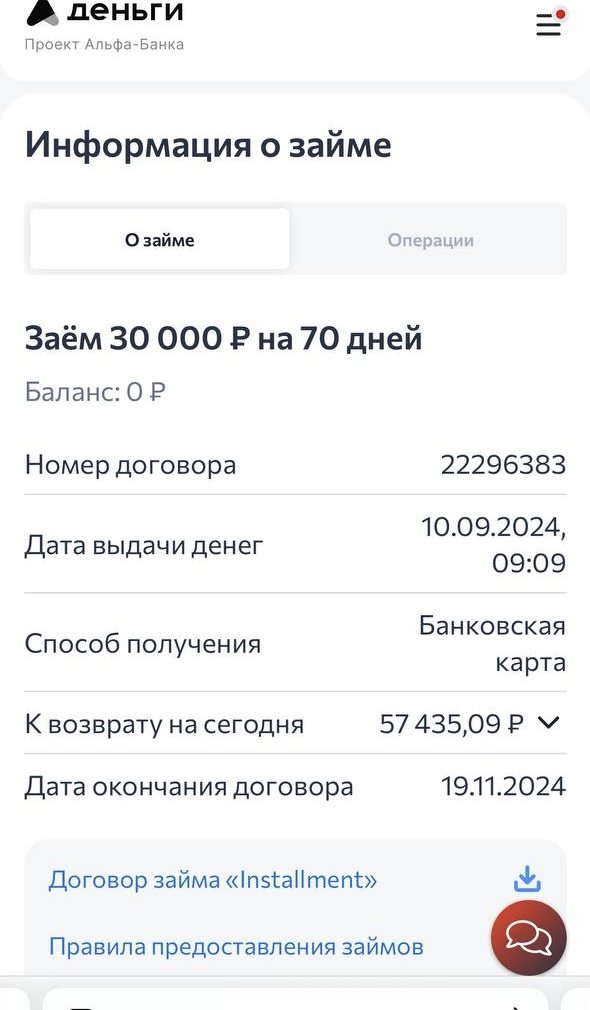The image size is (590, 1010).
Task: Click the issue date 10.09.2024, 09:09
Action: (x=493, y=545)
